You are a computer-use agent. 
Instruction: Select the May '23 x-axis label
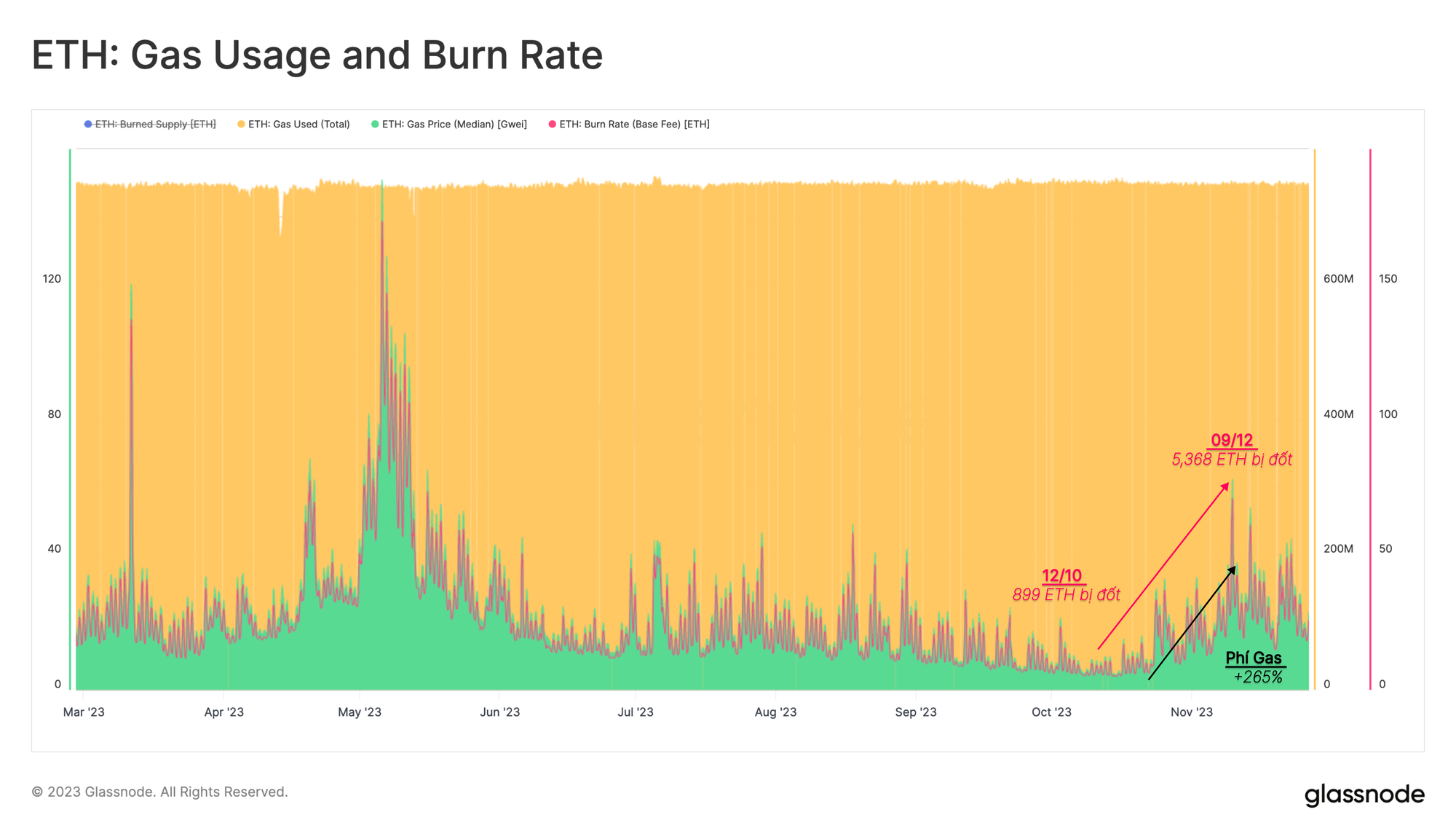[x=360, y=712]
